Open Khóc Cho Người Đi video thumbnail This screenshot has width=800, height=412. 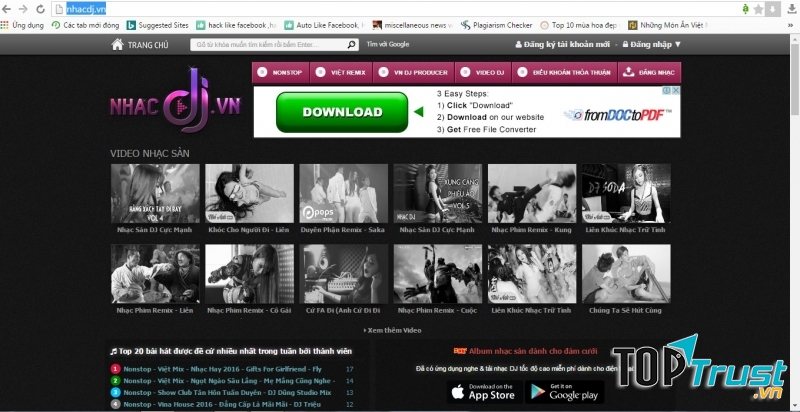point(249,193)
